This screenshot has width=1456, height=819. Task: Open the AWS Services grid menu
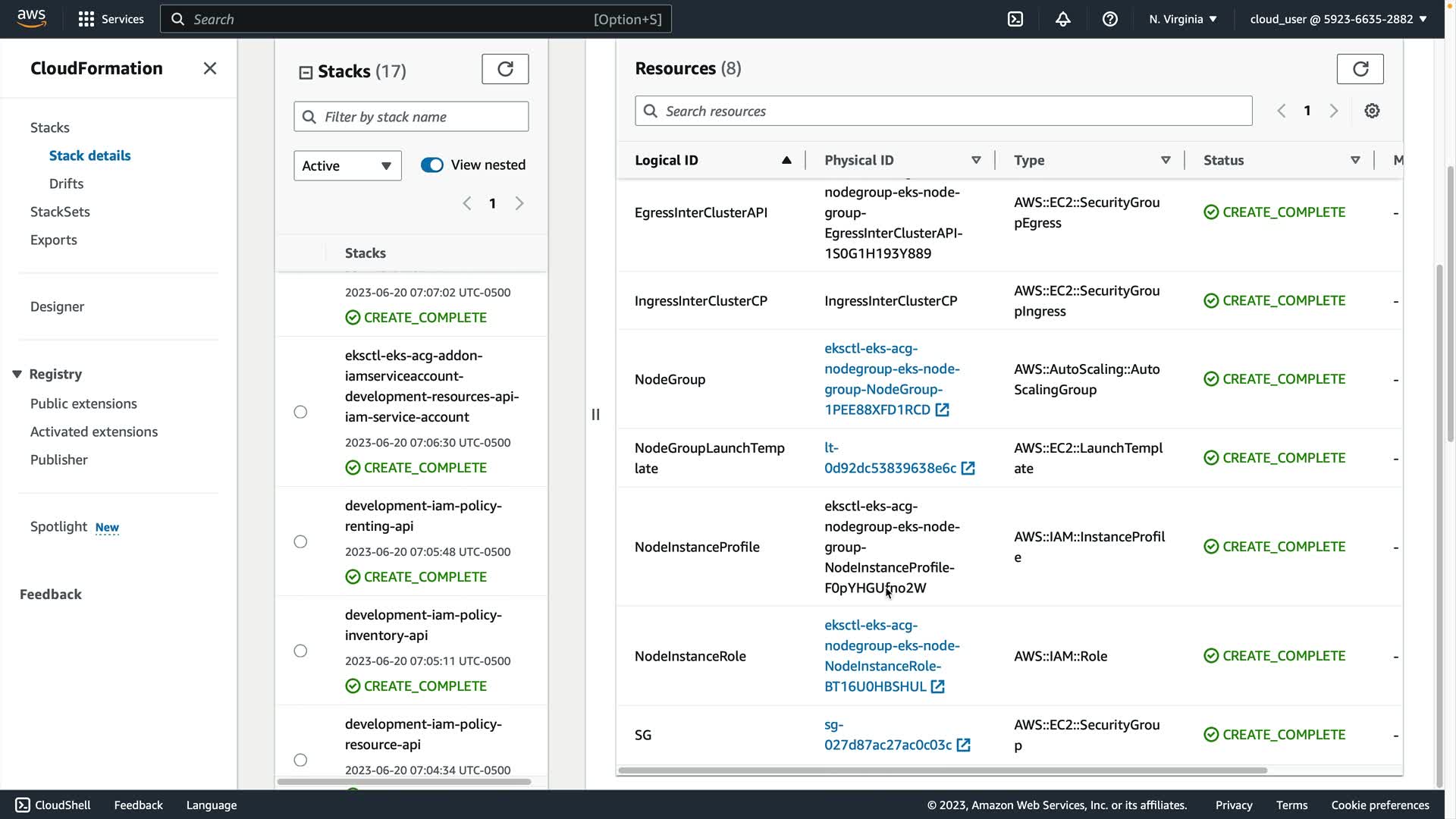86,19
